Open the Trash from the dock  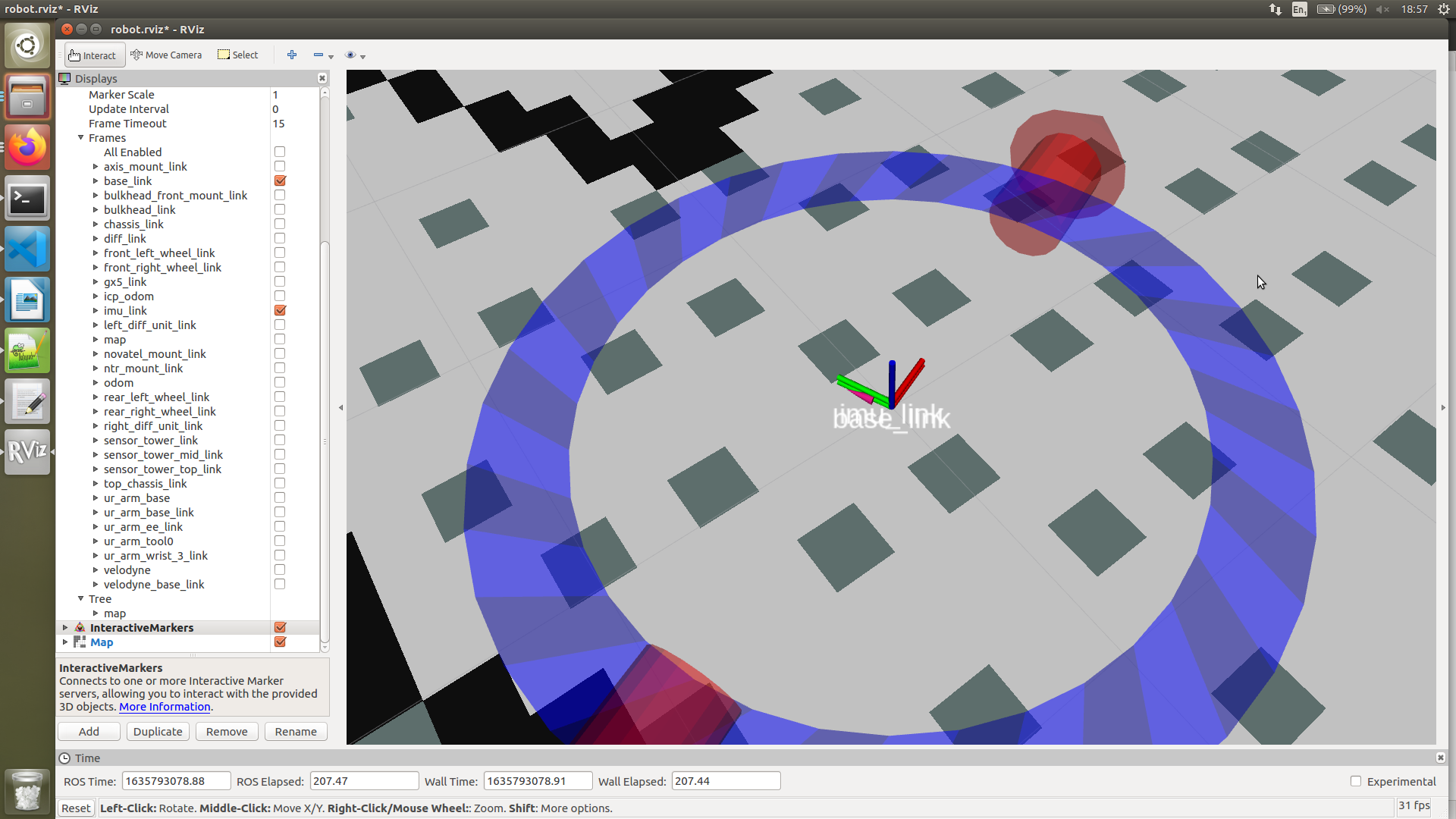tap(27, 791)
